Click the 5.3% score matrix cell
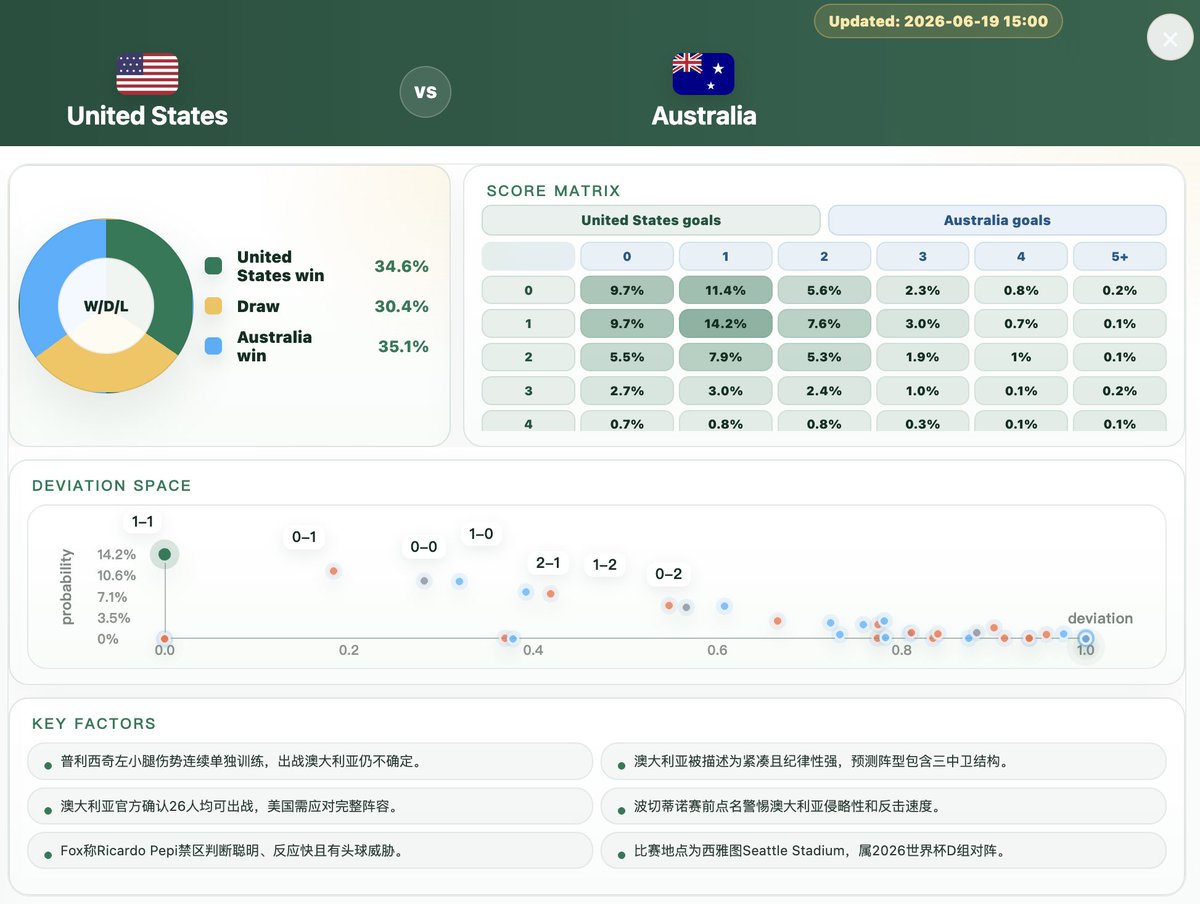1200x904 pixels. coord(824,357)
